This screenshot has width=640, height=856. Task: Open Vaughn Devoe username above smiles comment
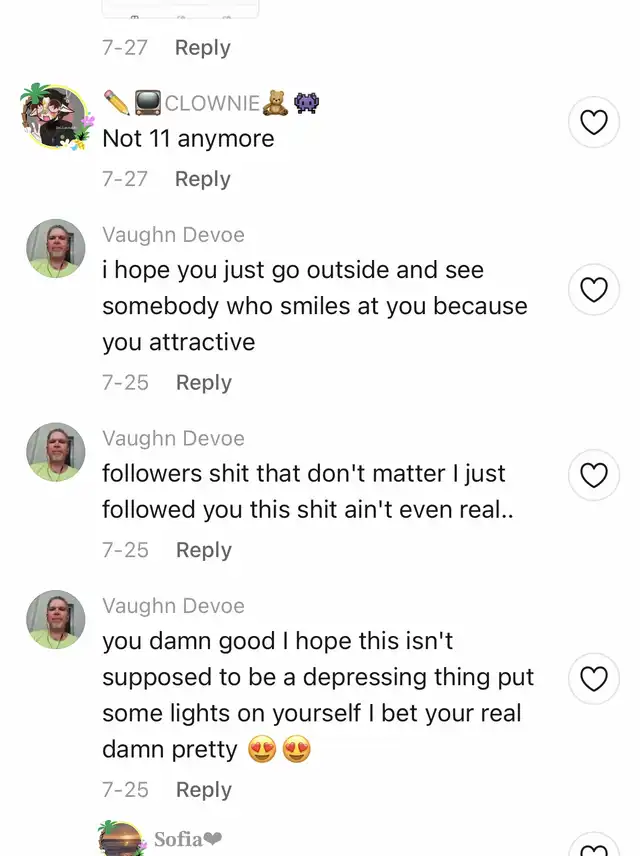[173, 235]
